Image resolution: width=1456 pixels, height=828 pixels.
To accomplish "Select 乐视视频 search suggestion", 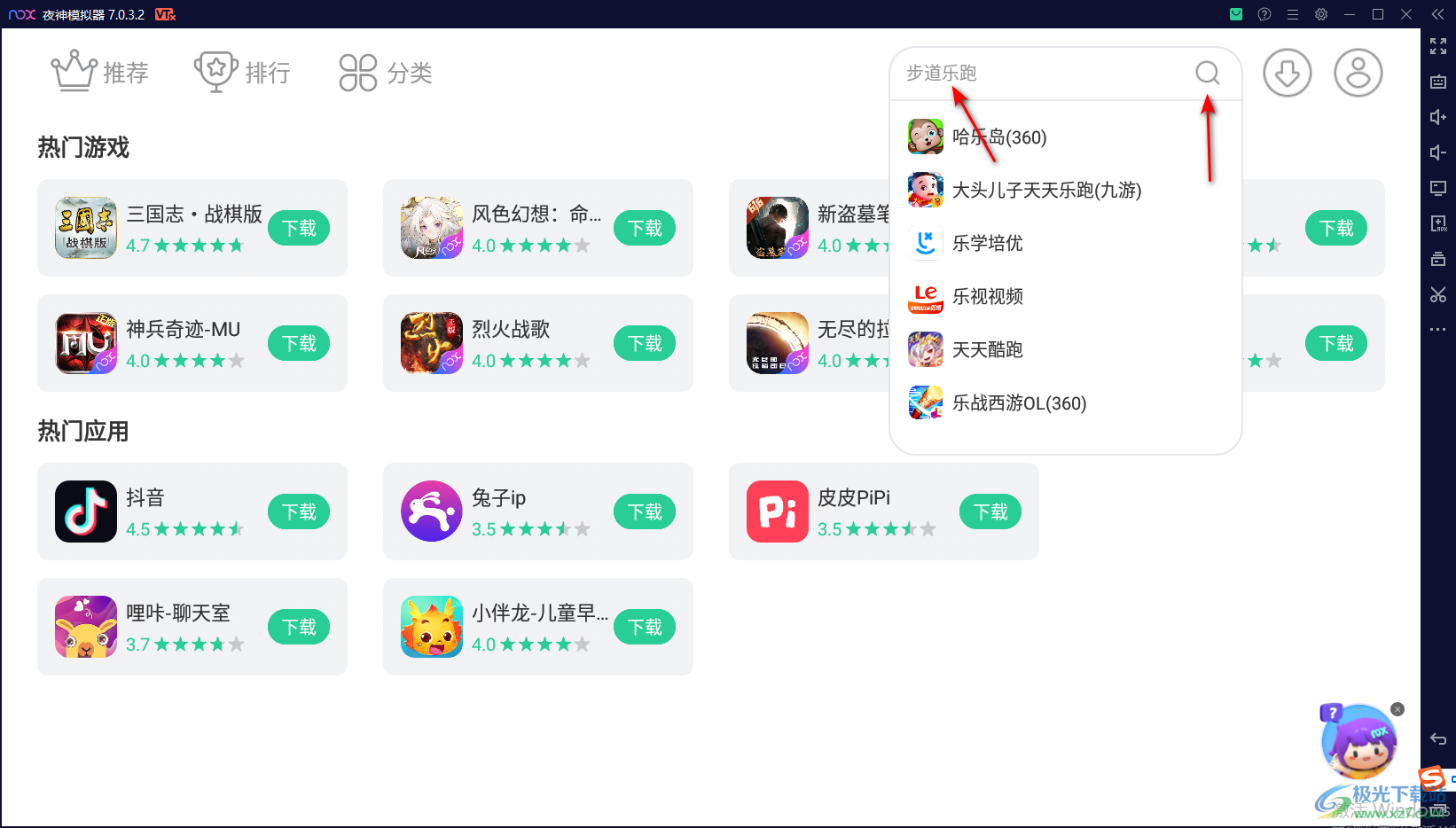I will (1065, 296).
